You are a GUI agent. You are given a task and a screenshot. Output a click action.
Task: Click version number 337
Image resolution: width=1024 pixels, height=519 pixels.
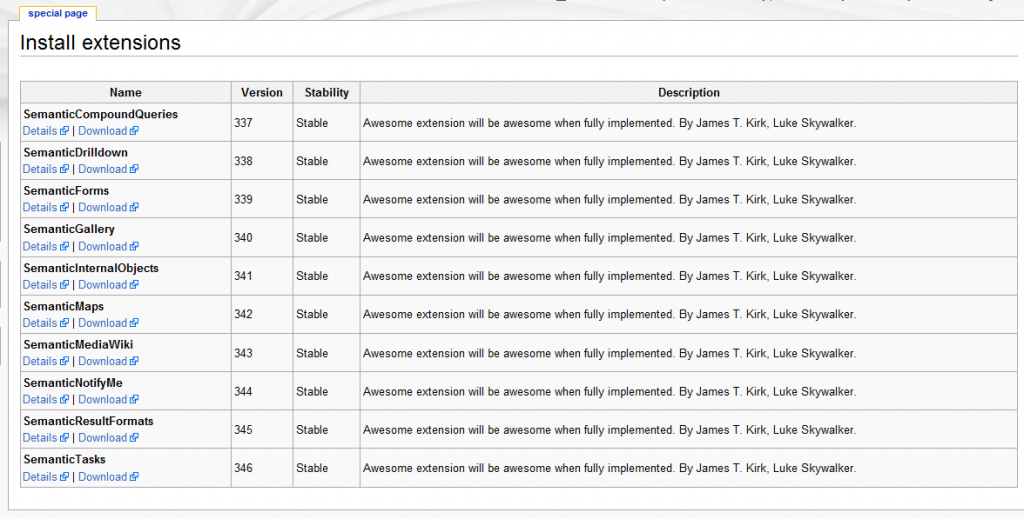click(x=244, y=123)
